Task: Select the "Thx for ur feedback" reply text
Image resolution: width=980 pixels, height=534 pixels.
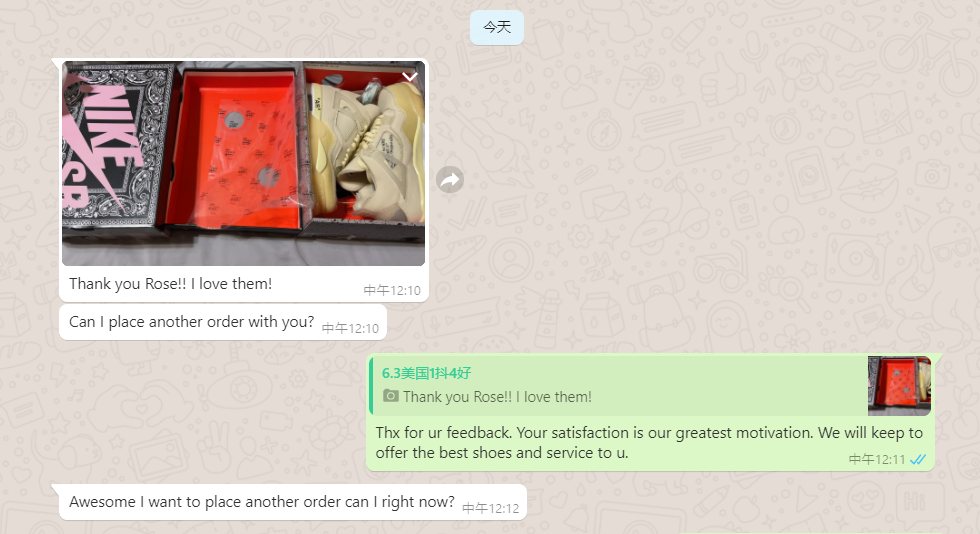Action: click(649, 443)
